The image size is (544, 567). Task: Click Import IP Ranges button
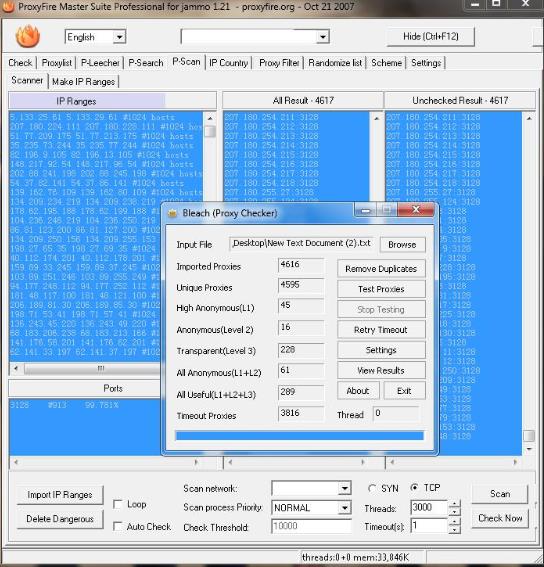coord(60,495)
